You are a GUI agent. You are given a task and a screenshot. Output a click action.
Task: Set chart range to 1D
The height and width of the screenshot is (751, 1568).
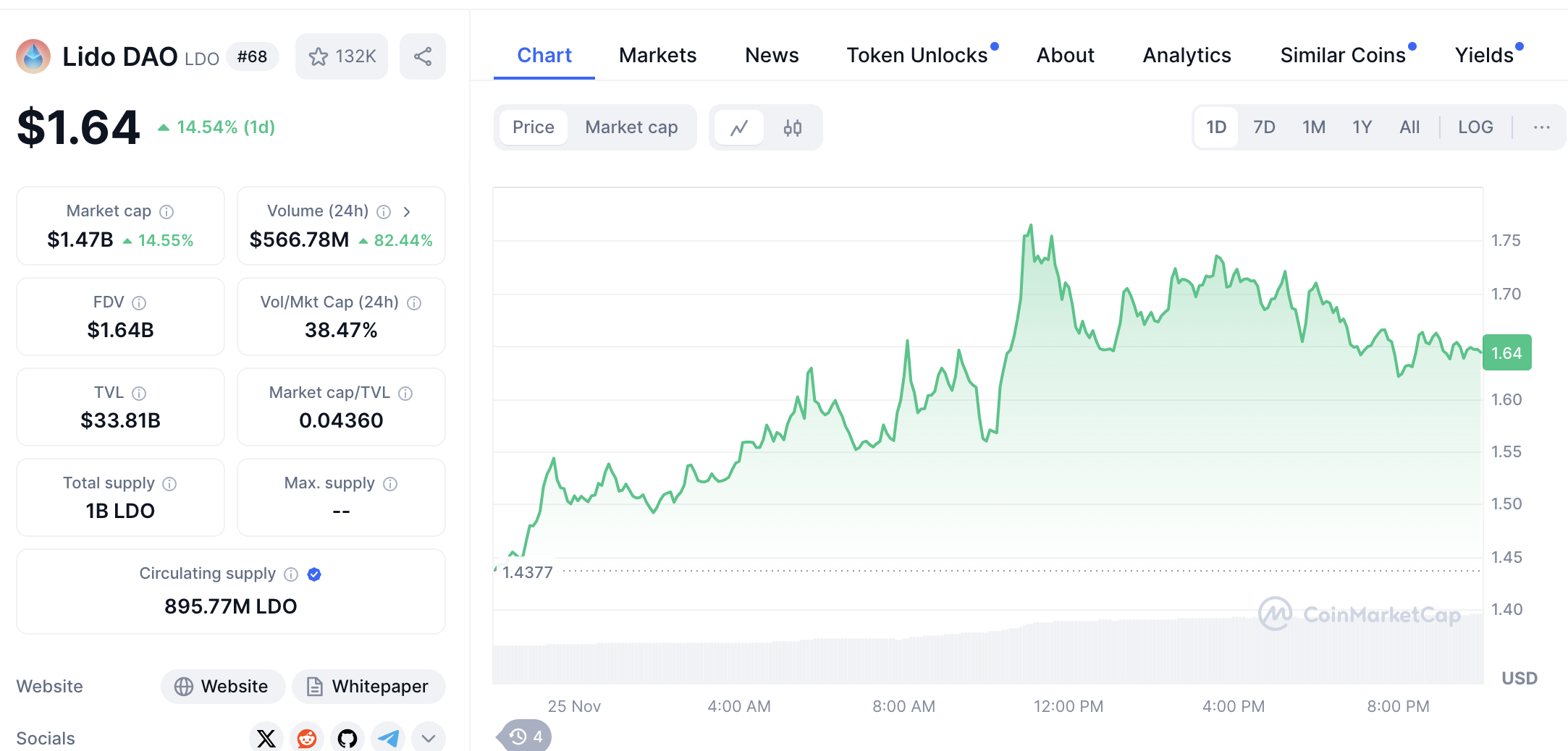[1216, 127]
